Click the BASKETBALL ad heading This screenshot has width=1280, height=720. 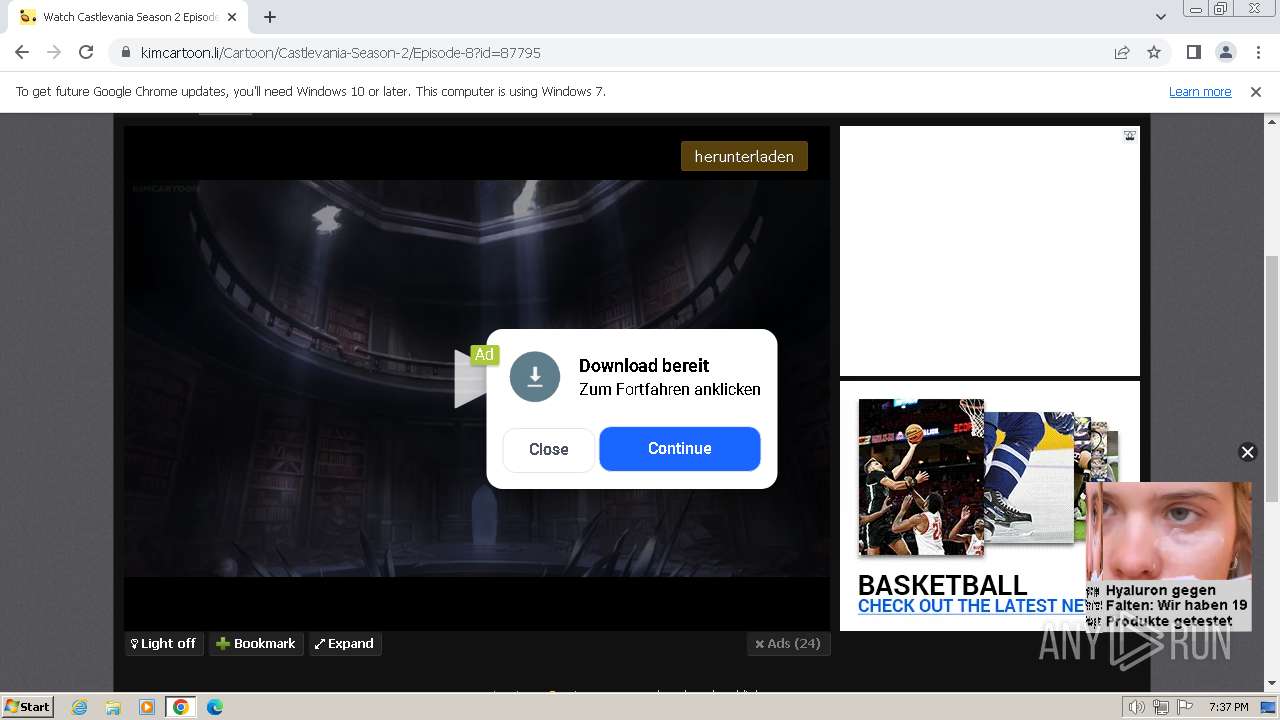[x=942, y=585]
